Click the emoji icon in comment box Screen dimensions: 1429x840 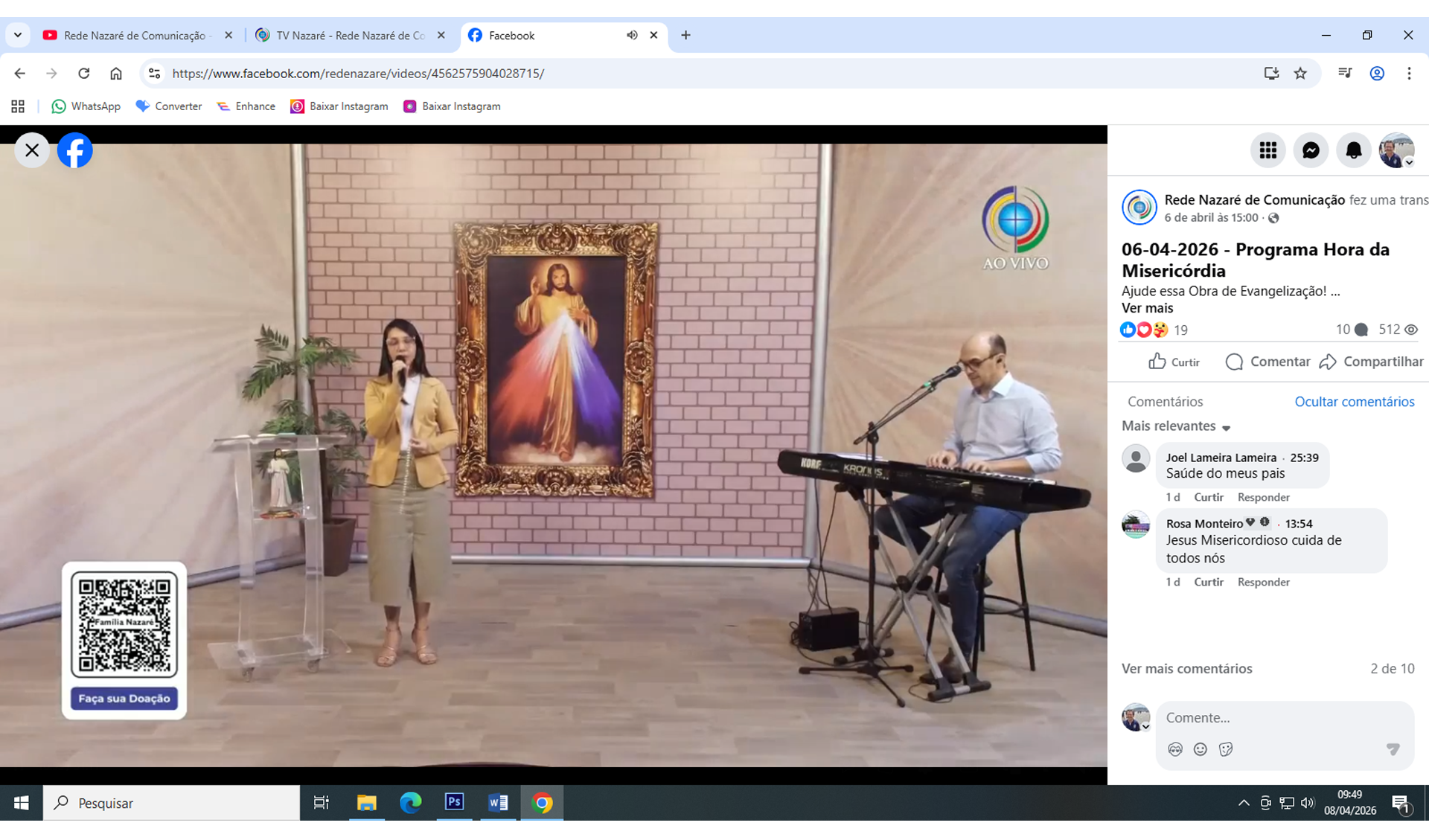tap(1200, 749)
